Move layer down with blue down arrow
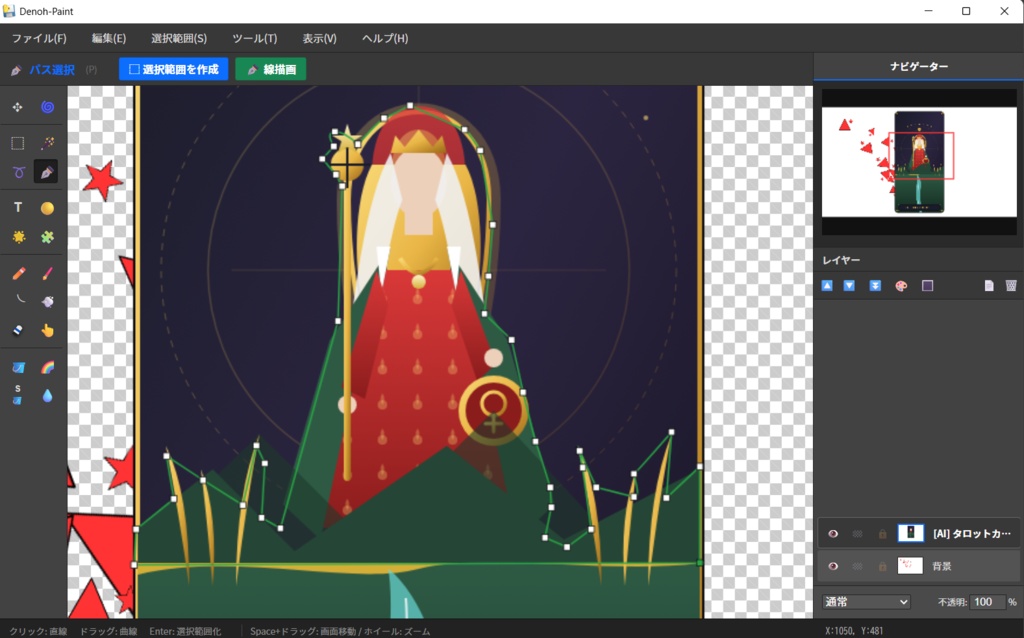Image resolution: width=1024 pixels, height=638 pixels. (x=849, y=285)
